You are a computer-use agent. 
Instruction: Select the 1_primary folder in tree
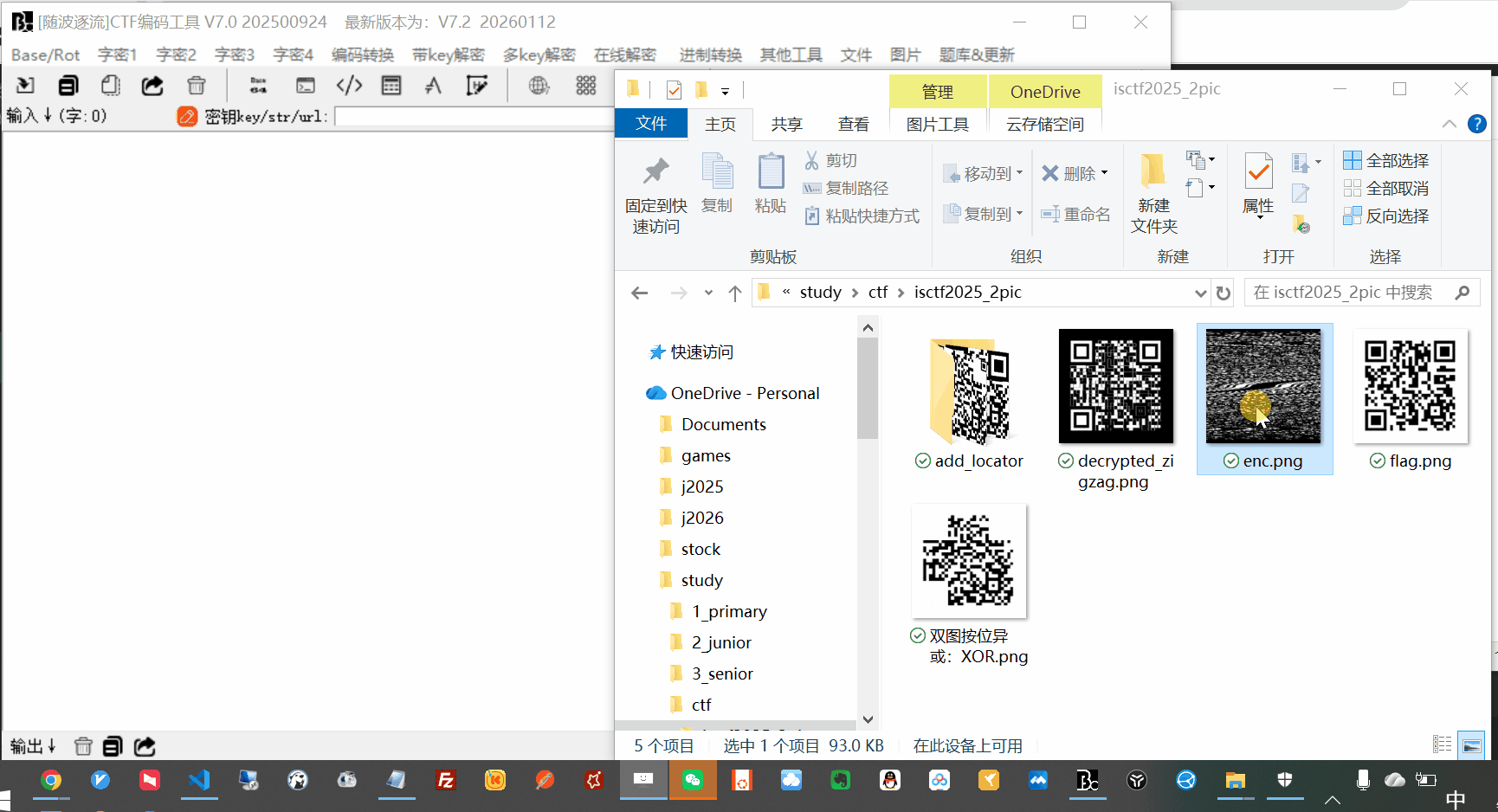(x=729, y=611)
